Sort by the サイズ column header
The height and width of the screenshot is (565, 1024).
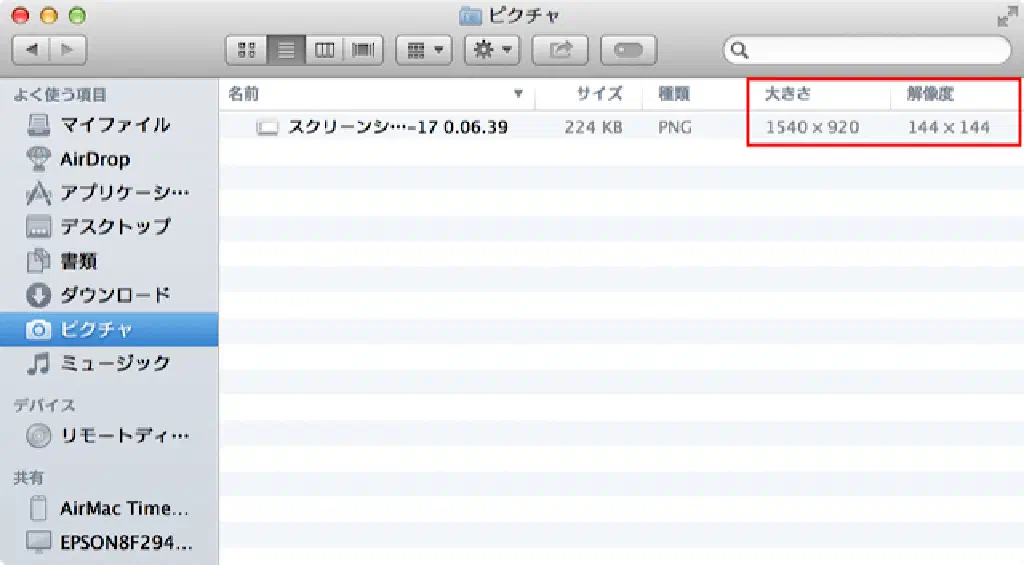coord(598,94)
